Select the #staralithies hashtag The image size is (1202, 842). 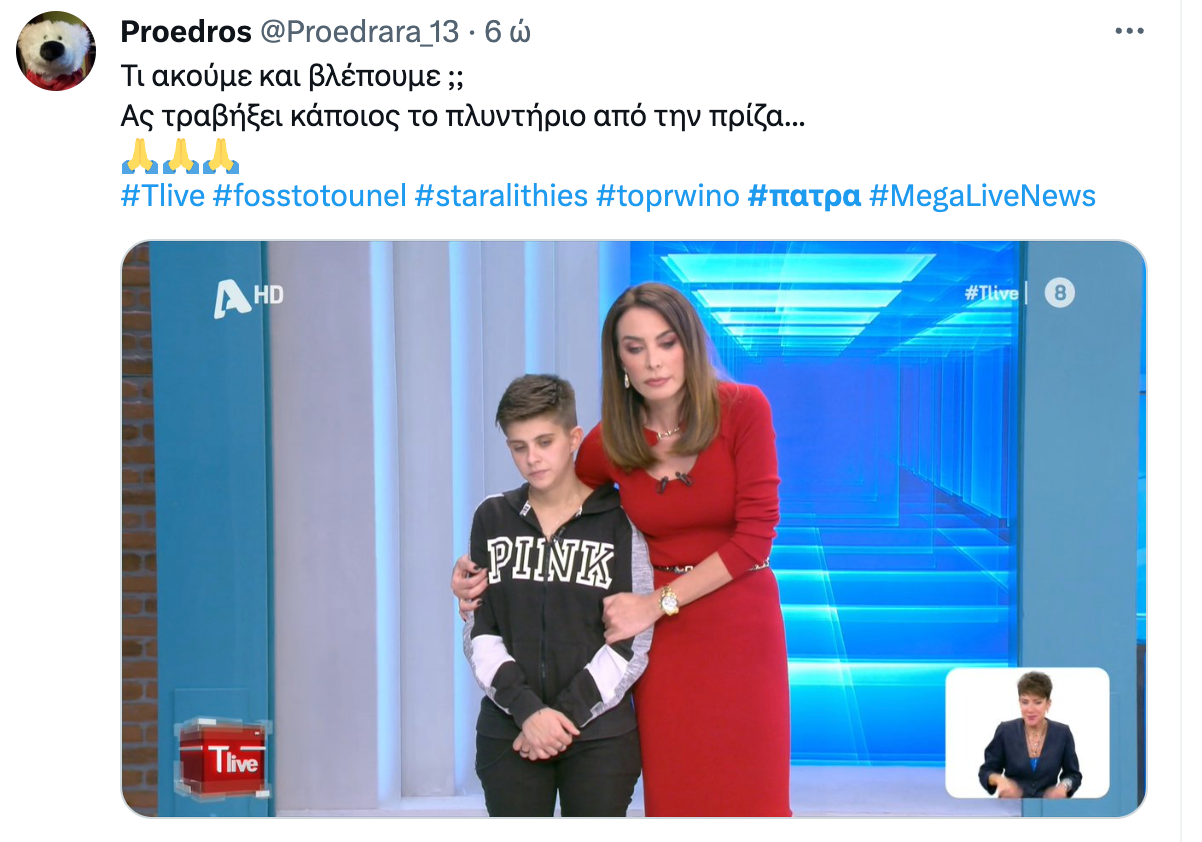click(501, 196)
